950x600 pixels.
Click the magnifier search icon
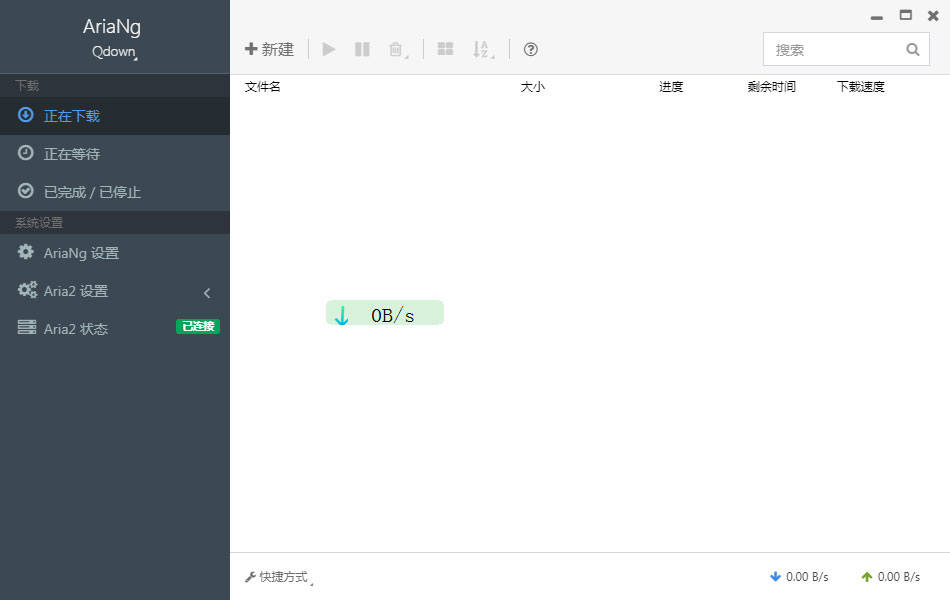click(x=912, y=49)
